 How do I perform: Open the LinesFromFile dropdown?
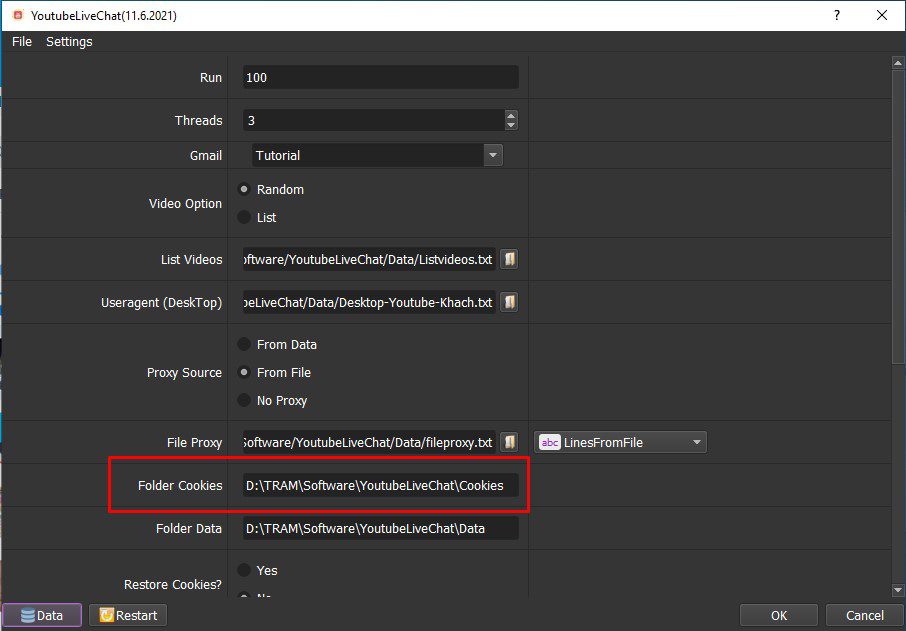tap(621, 442)
